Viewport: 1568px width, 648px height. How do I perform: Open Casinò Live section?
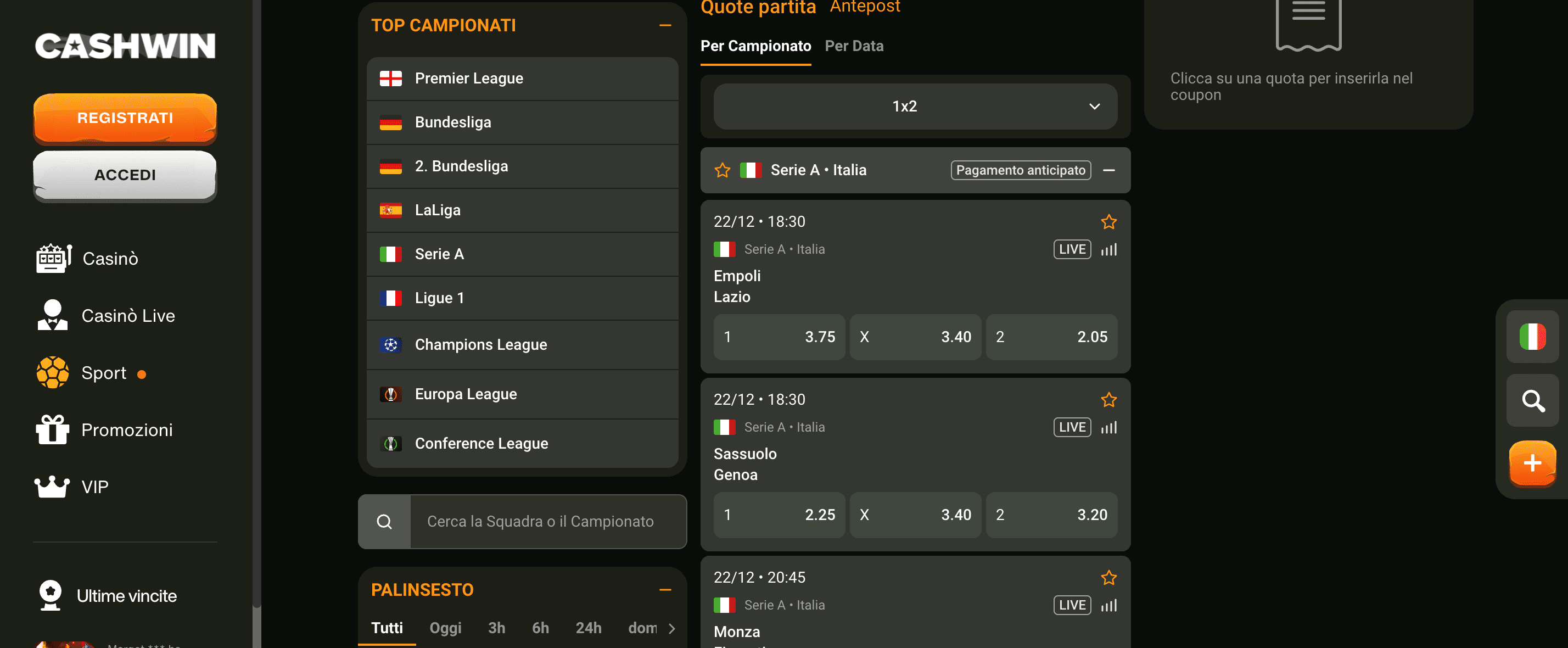click(128, 315)
